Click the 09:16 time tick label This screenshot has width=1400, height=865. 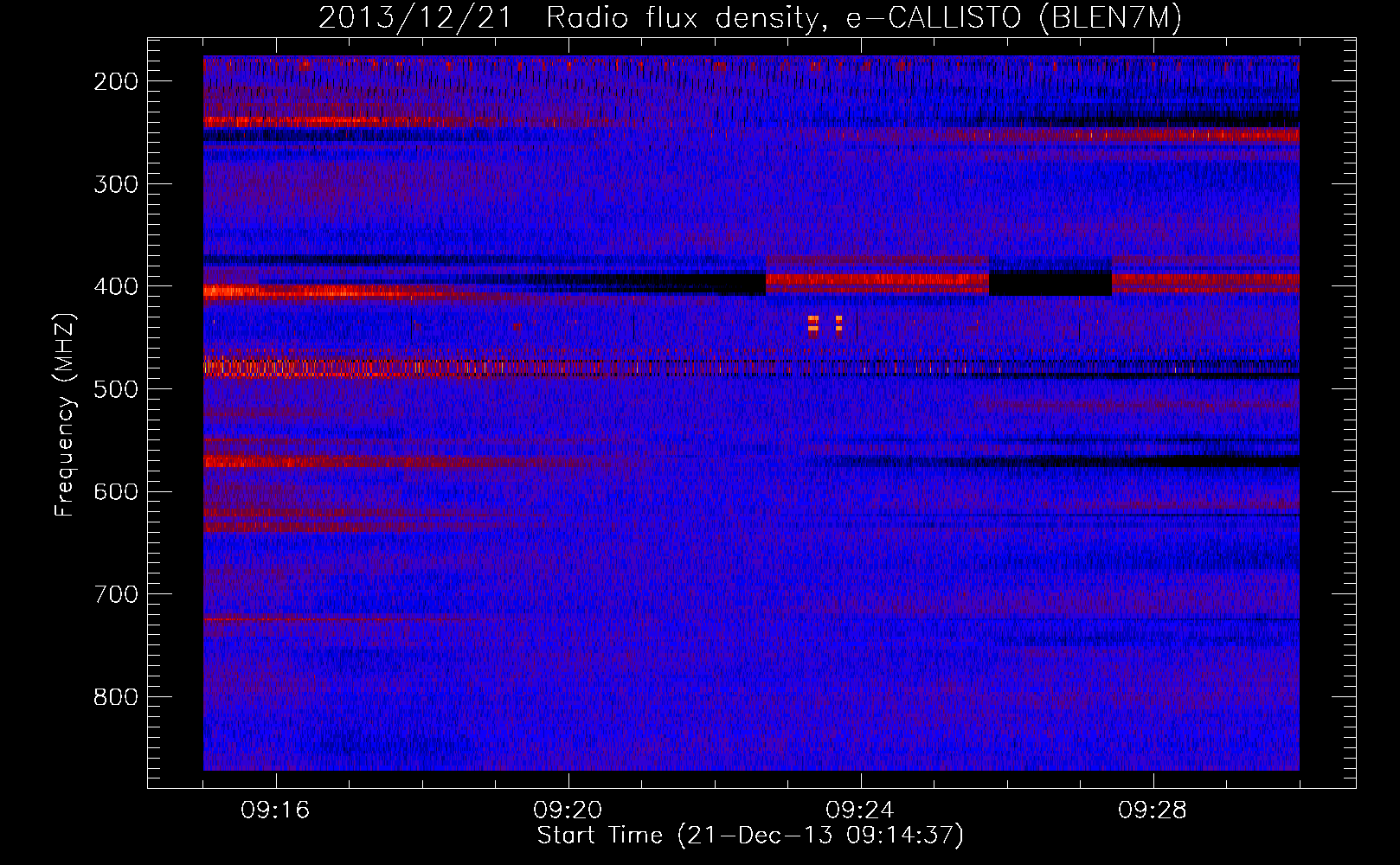point(275,811)
